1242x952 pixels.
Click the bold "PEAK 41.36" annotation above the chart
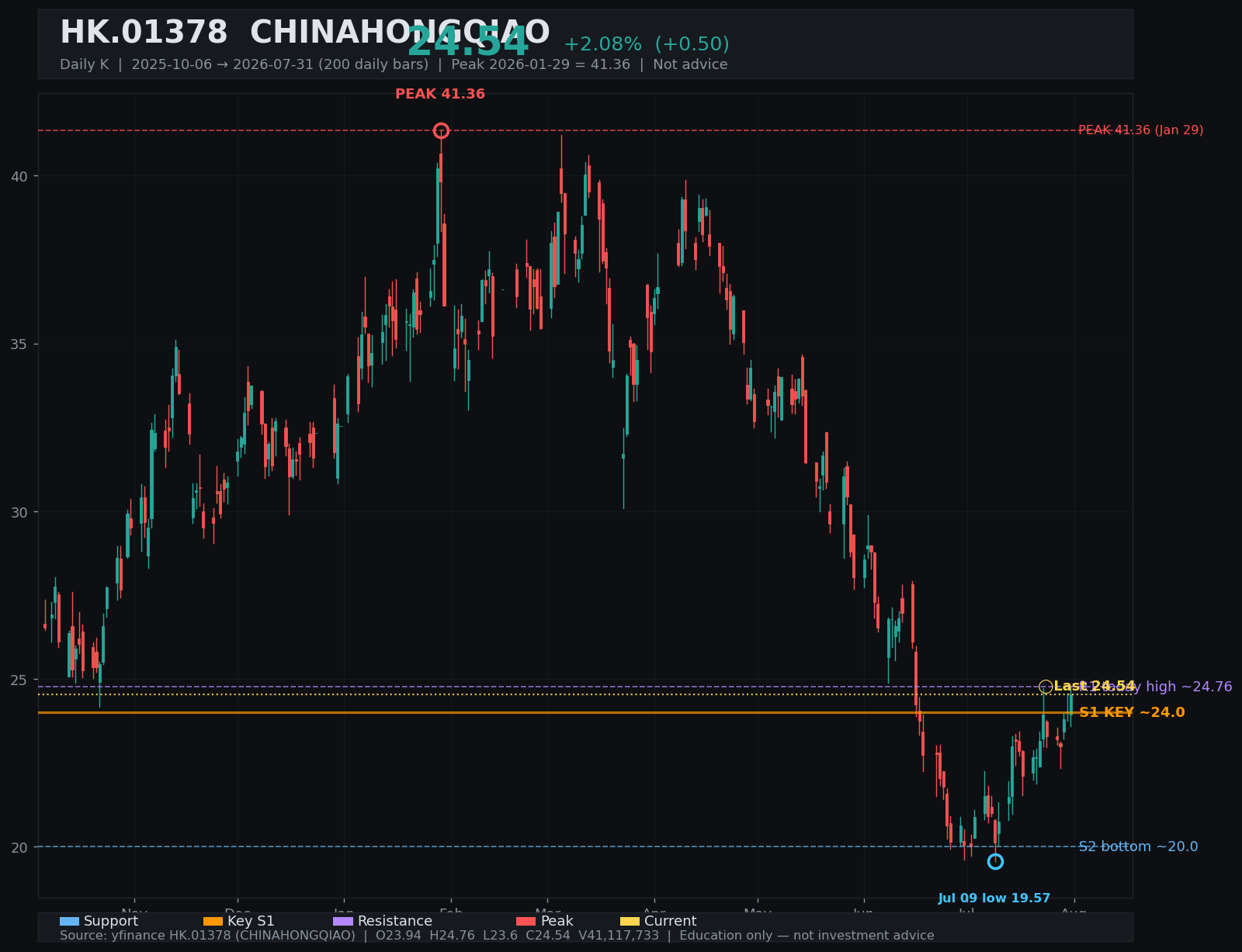440,94
